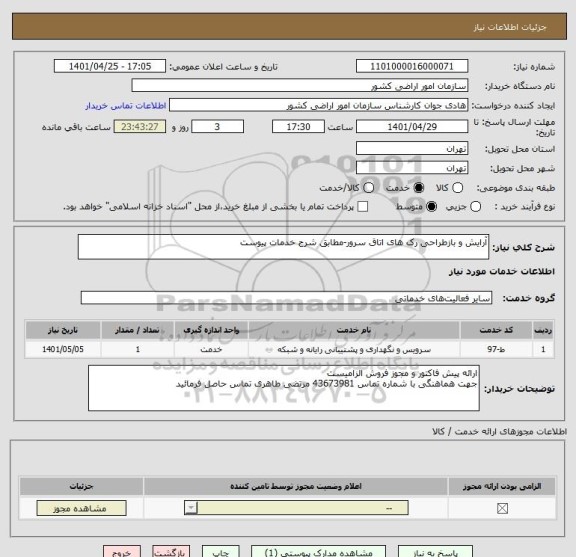
Task: Choose the متوسط purchase type radio
Action: click(x=431, y=206)
